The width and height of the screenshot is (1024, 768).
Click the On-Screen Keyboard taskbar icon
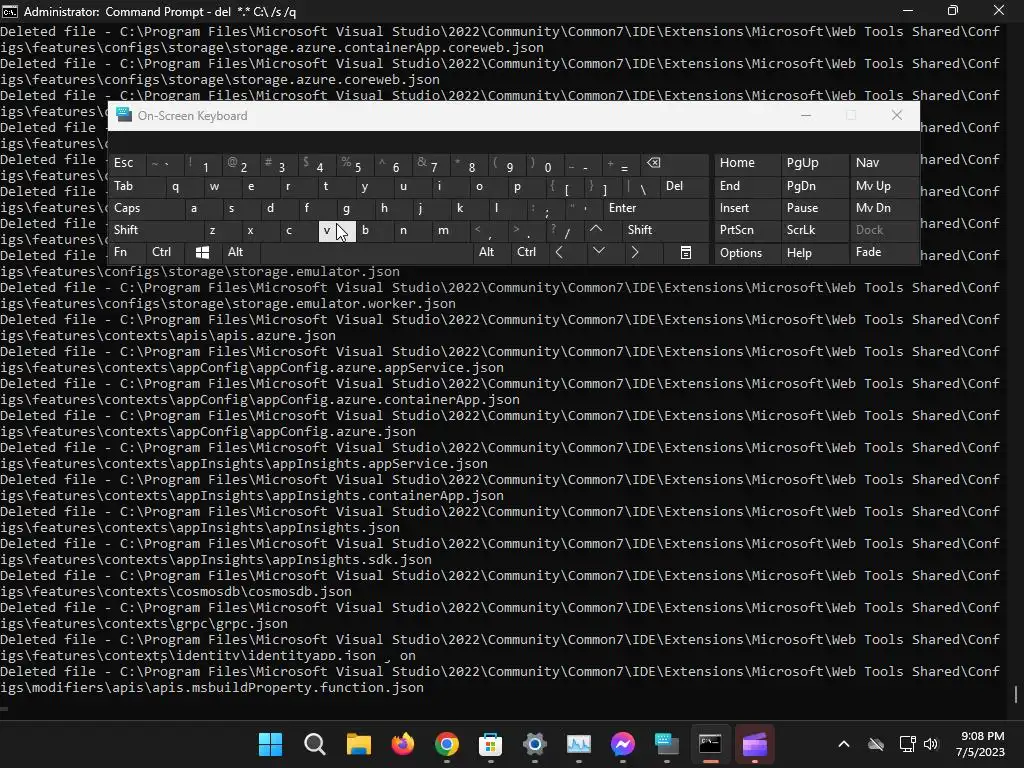coord(666,744)
